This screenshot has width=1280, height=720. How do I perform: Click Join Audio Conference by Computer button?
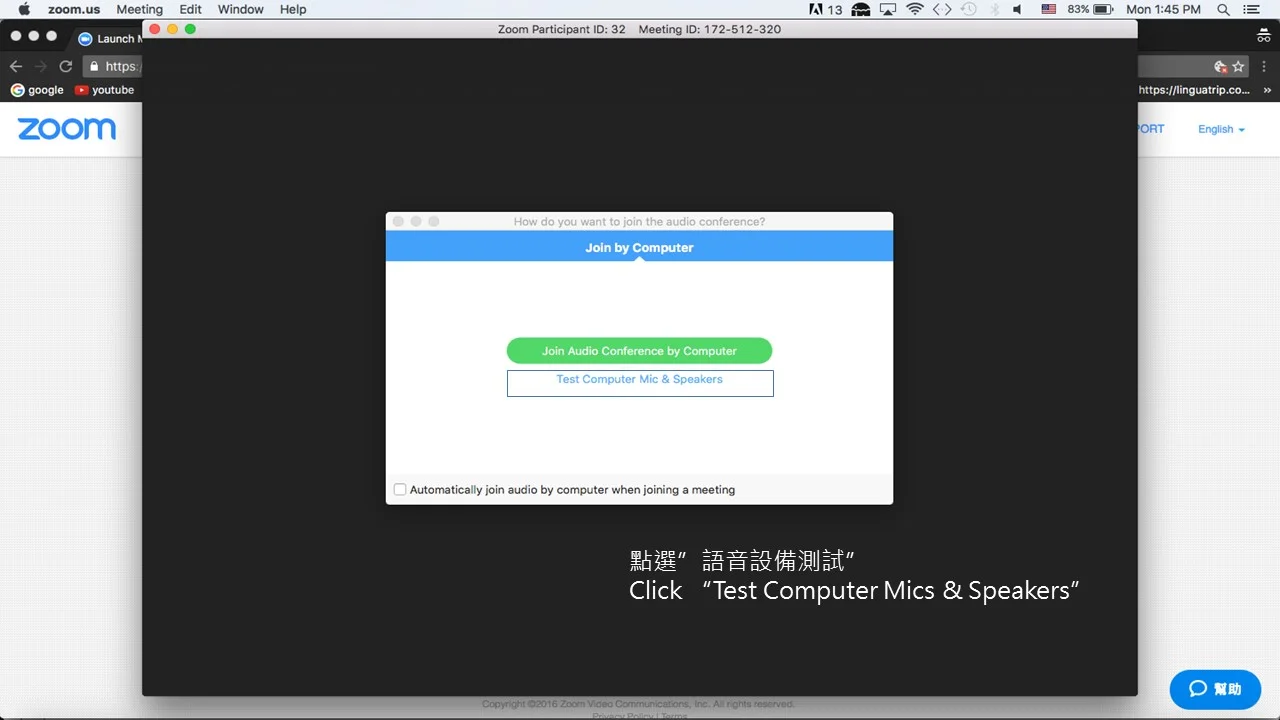pos(639,351)
